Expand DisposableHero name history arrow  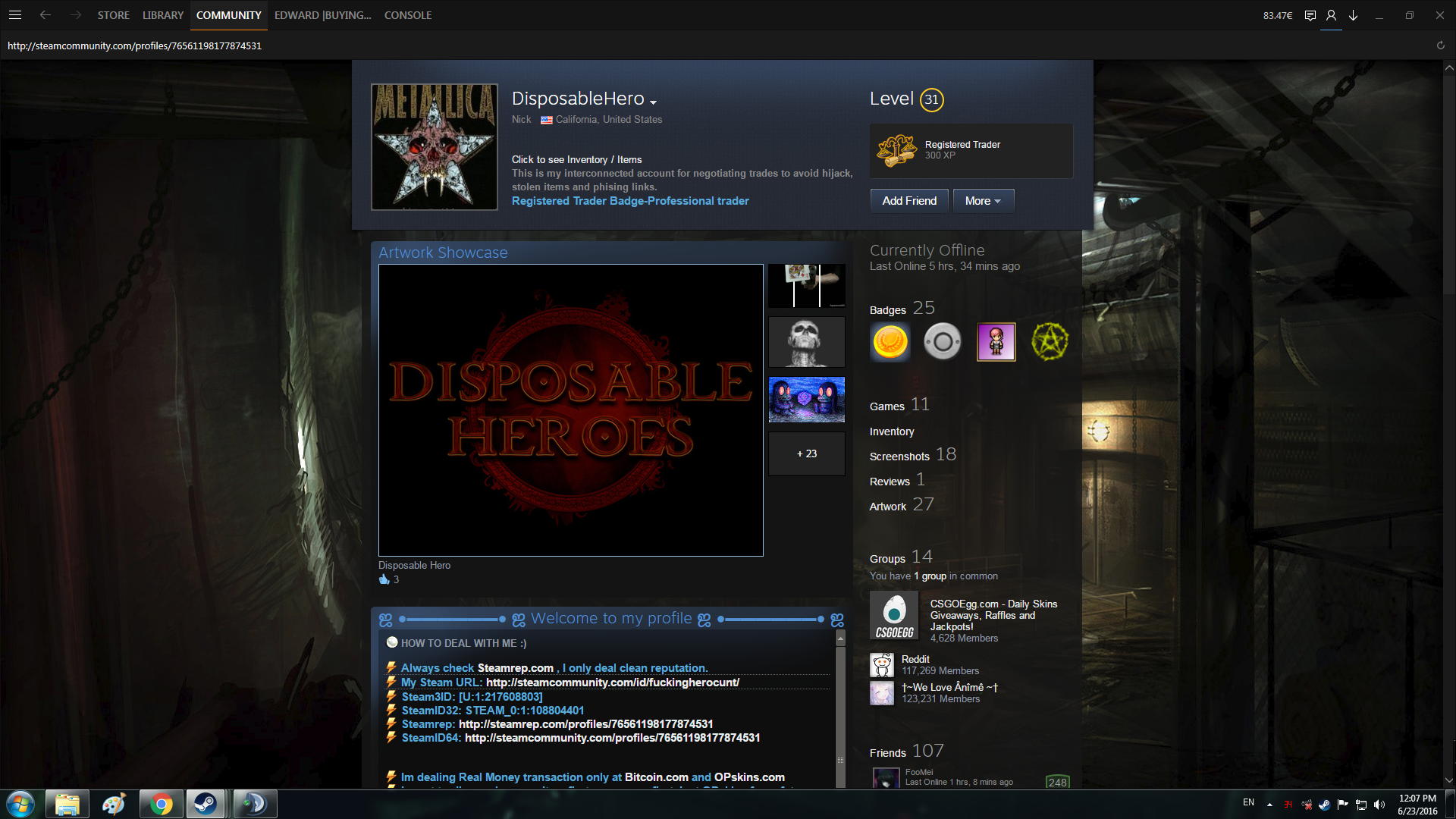point(653,102)
